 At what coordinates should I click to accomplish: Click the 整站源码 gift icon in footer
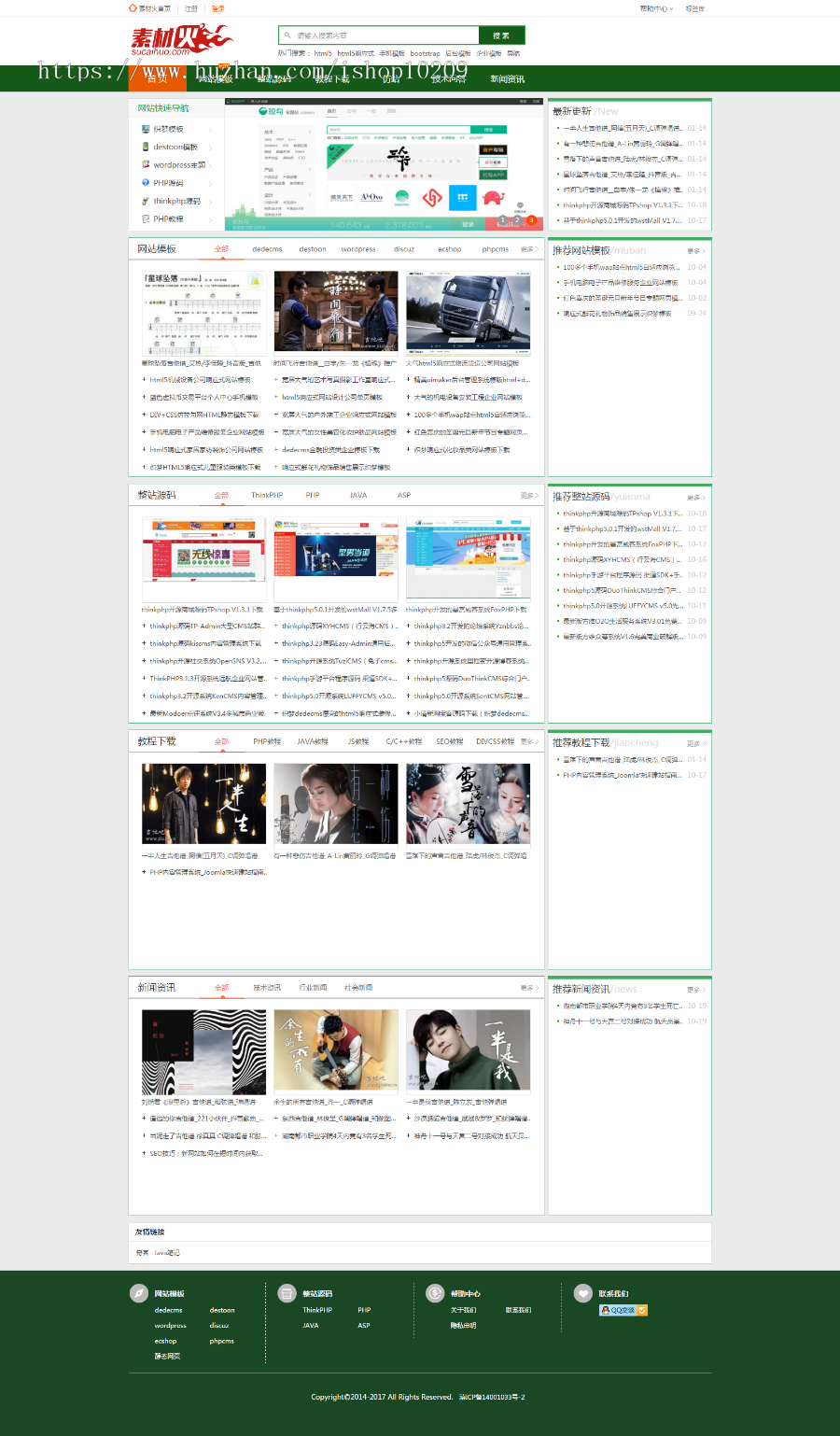click(x=286, y=1294)
